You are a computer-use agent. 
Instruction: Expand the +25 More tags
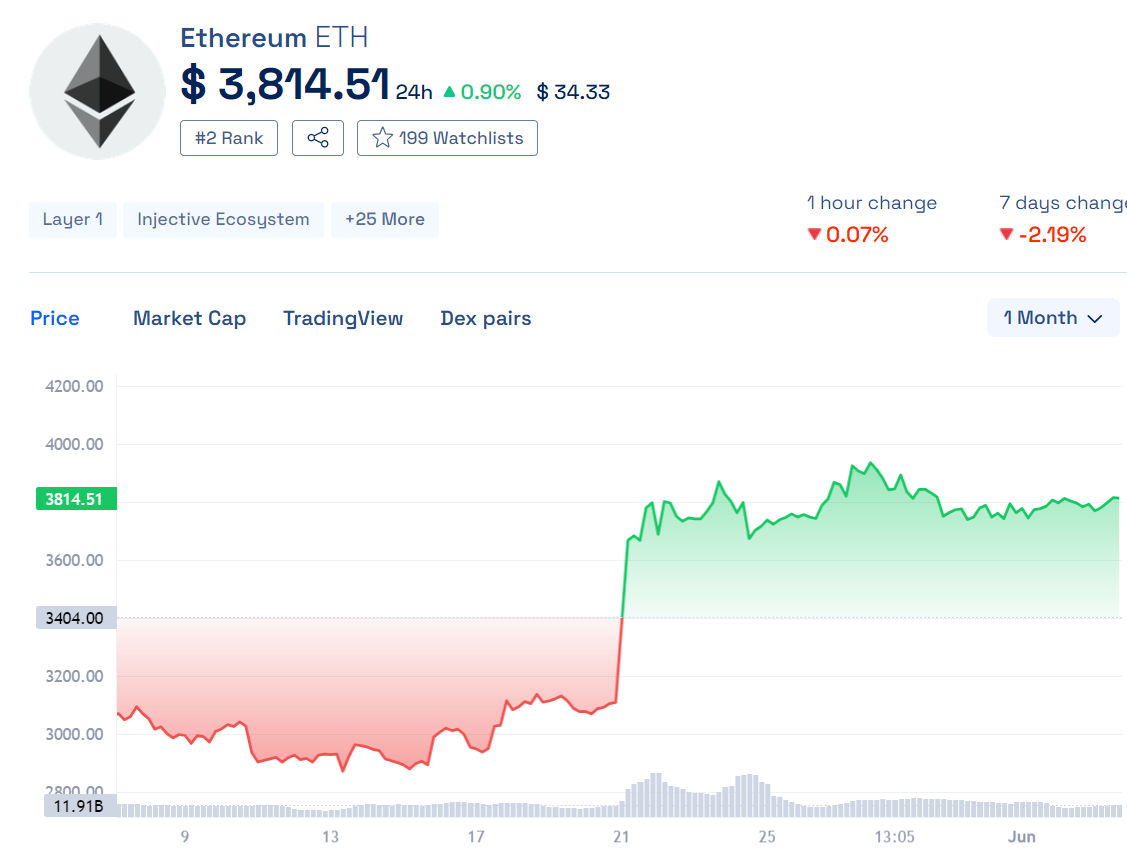(x=385, y=219)
